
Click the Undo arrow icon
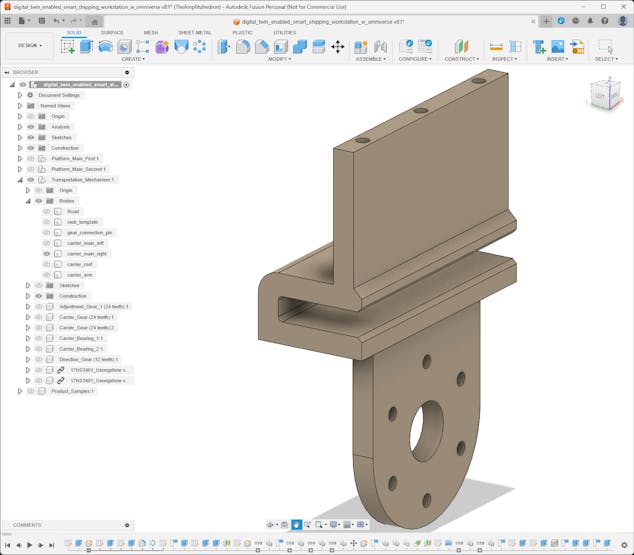[57, 20]
